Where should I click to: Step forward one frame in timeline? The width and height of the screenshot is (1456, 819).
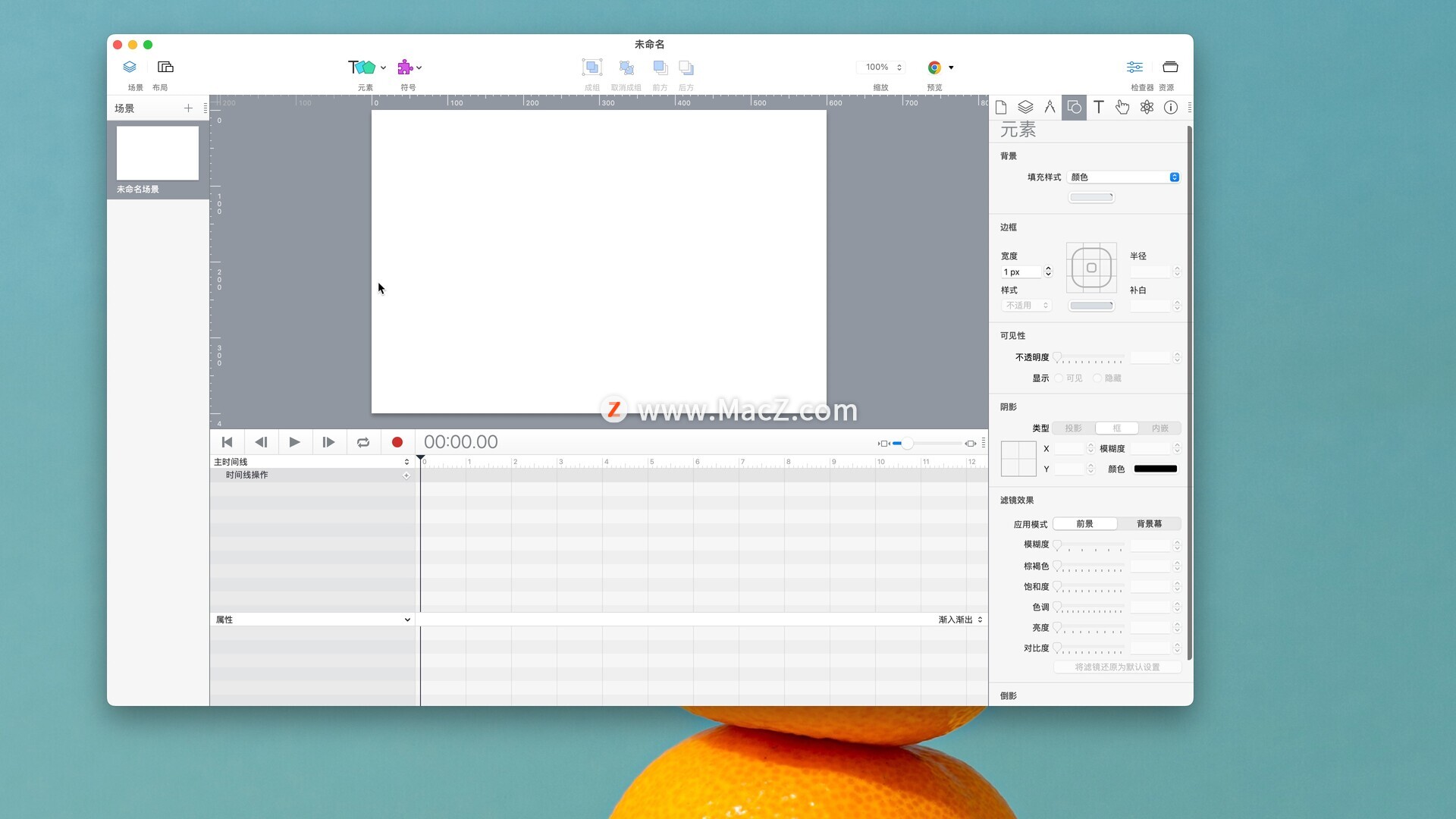coord(328,442)
